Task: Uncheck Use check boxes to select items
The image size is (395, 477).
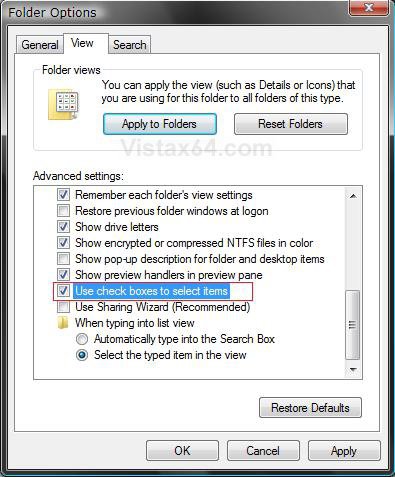Action: point(63,291)
